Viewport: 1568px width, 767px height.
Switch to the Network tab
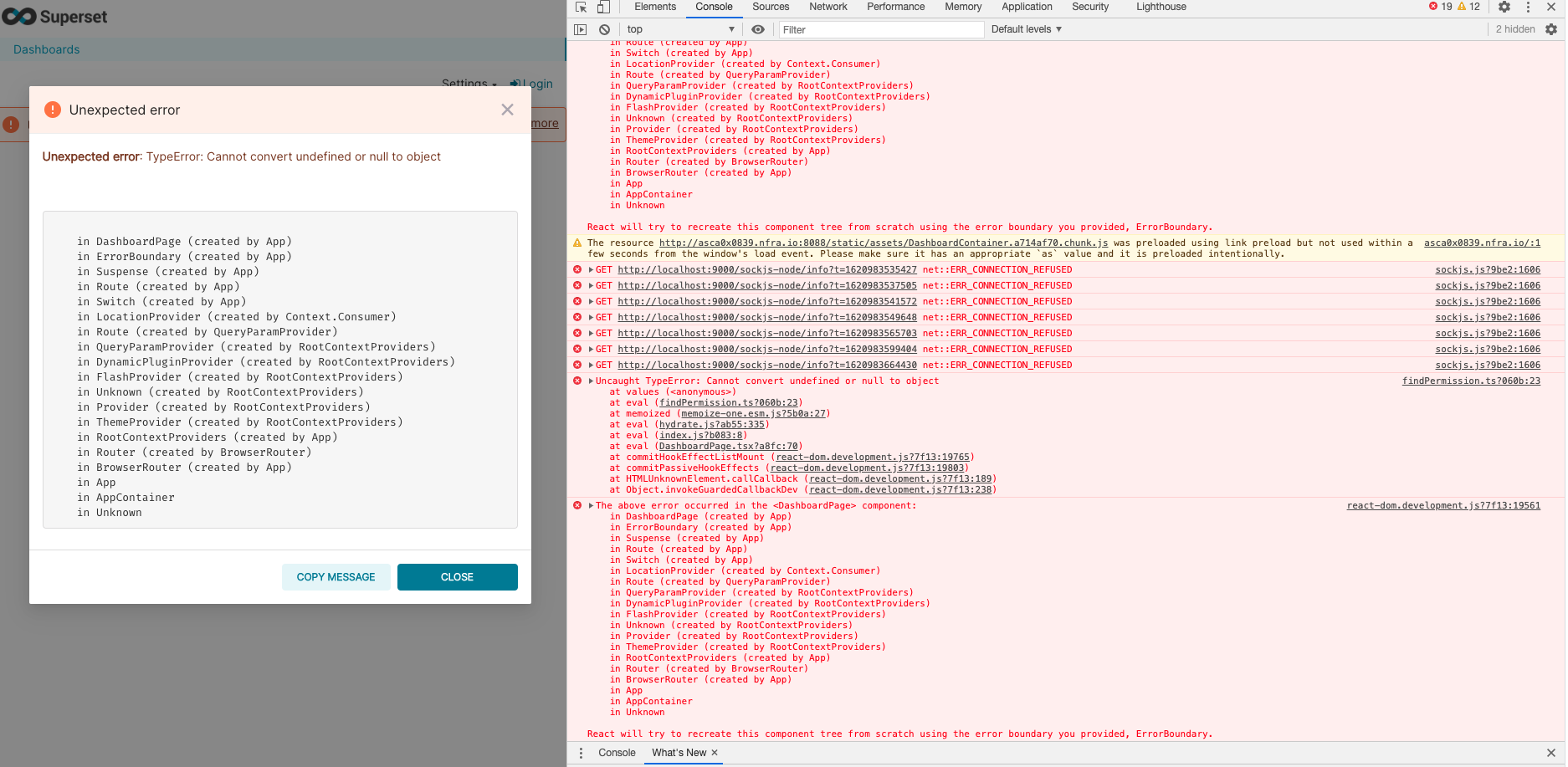point(828,7)
